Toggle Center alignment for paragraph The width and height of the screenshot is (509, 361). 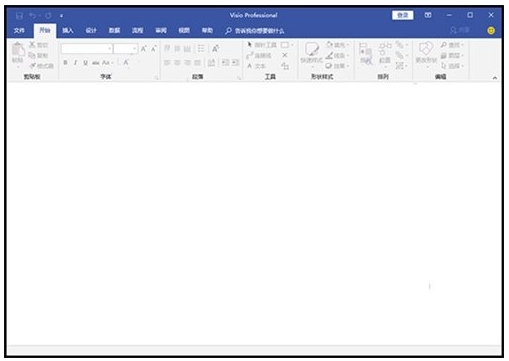tap(177, 63)
